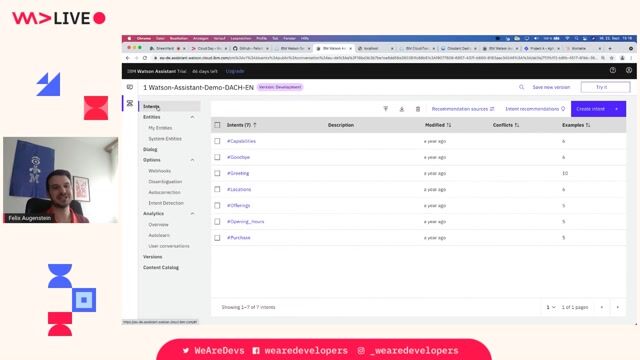640x360 pixels.
Task: Check the #Goodbye intent checkbox
Action: (x=217, y=157)
